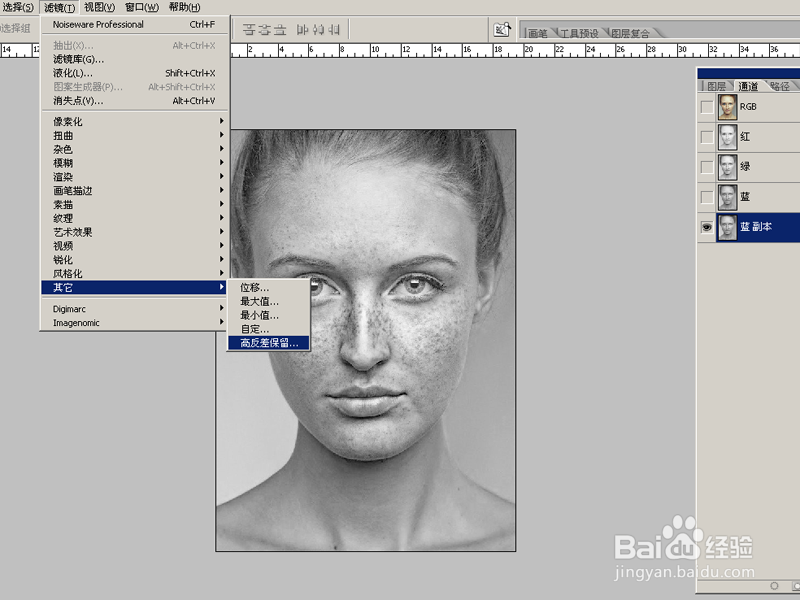Open the 图层复合 palette well tab
Viewport: 800px width, 600px height.
tap(630, 34)
